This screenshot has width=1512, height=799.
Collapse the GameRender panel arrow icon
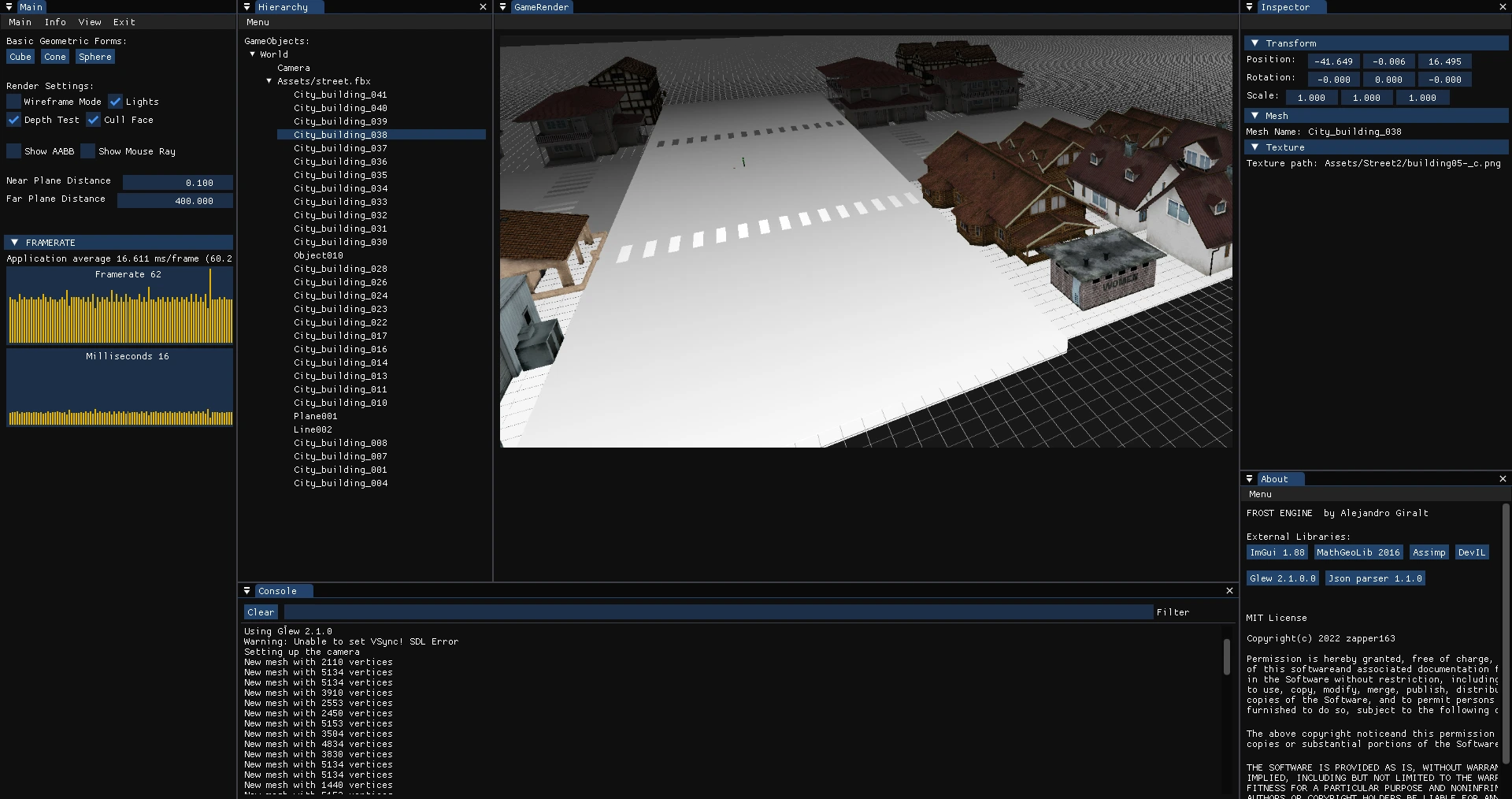(502, 7)
